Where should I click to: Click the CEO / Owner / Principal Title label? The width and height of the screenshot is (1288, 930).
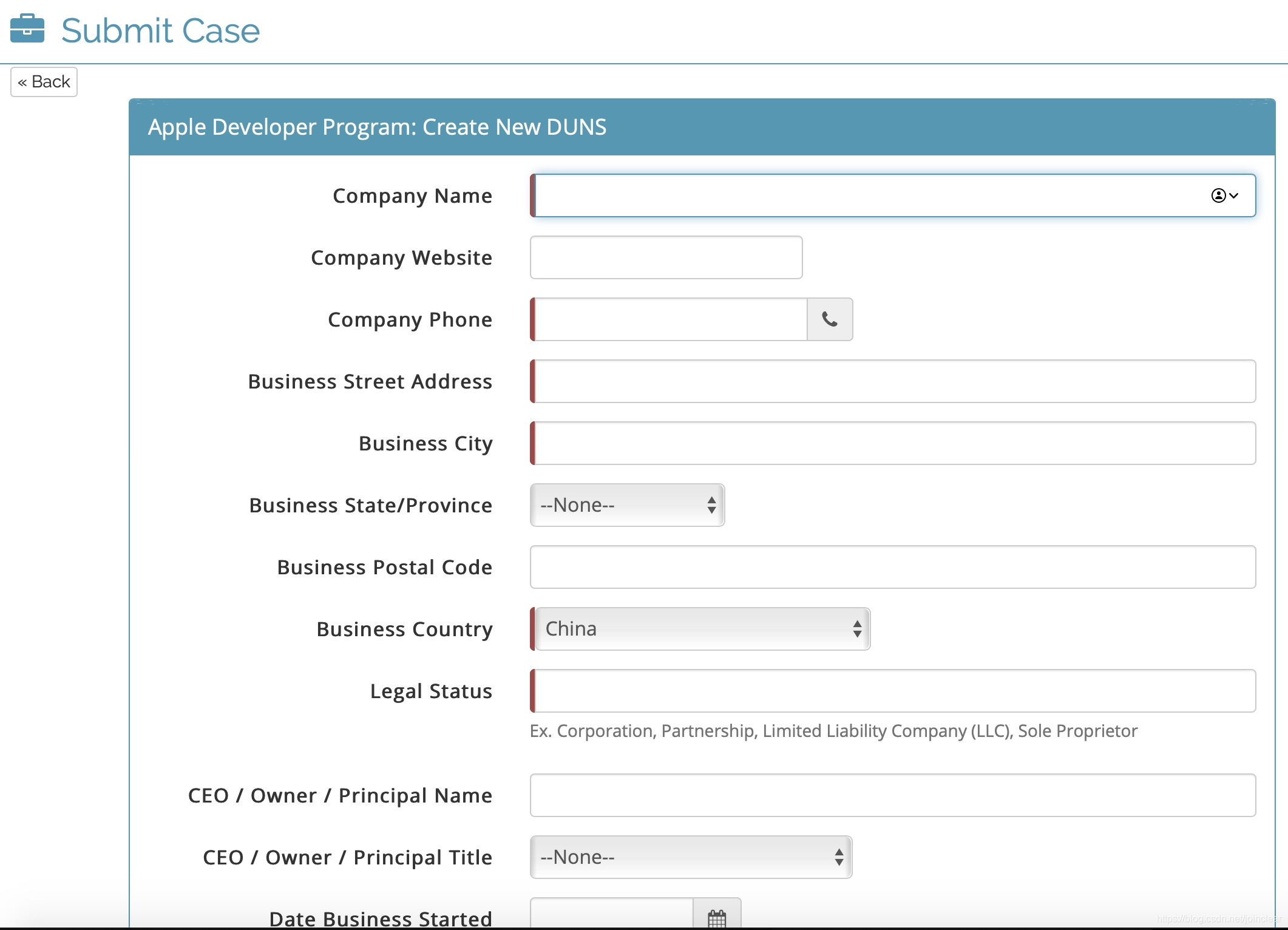pyautogui.click(x=348, y=858)
